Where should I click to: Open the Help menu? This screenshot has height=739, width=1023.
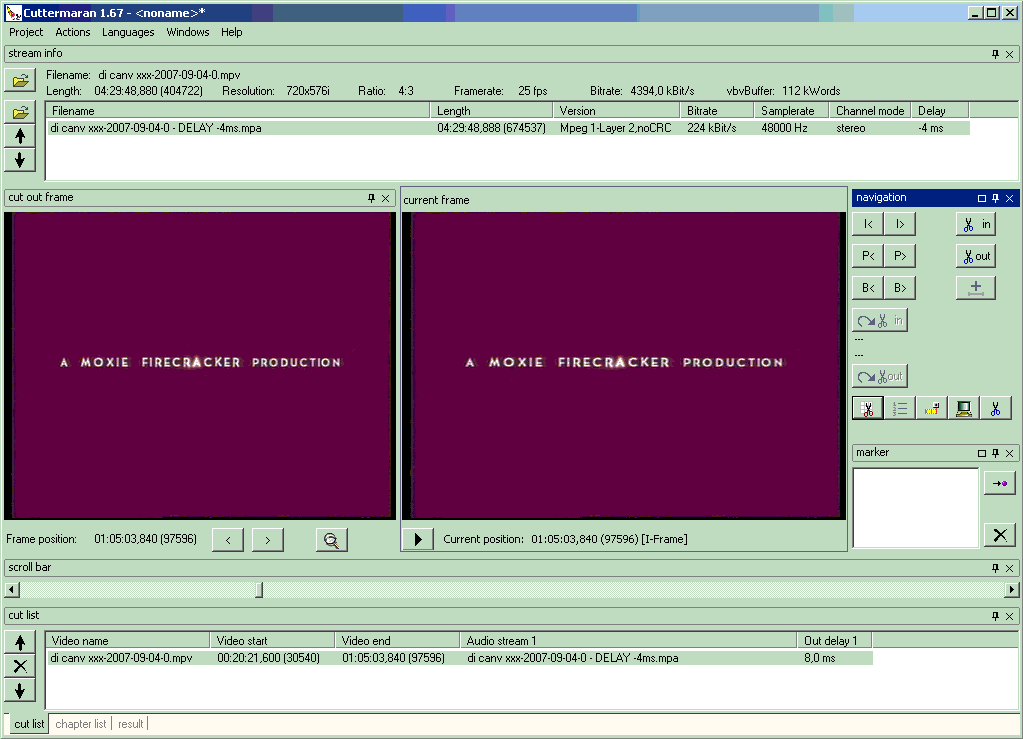coord(232,32)
